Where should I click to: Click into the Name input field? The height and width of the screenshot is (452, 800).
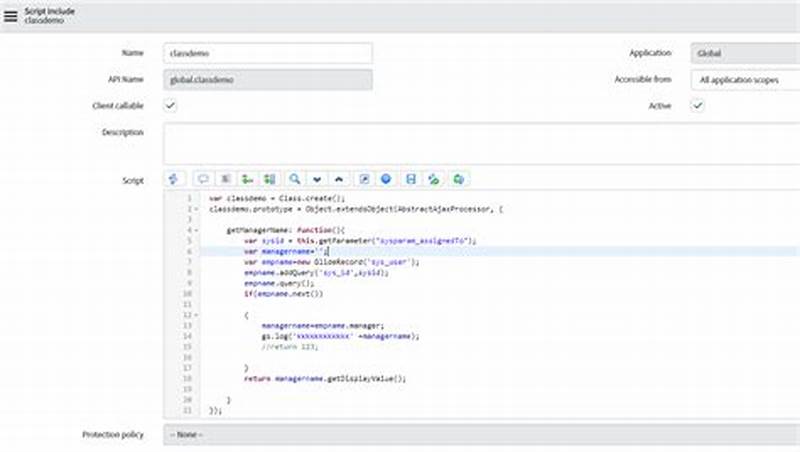[x=268, y=53]
